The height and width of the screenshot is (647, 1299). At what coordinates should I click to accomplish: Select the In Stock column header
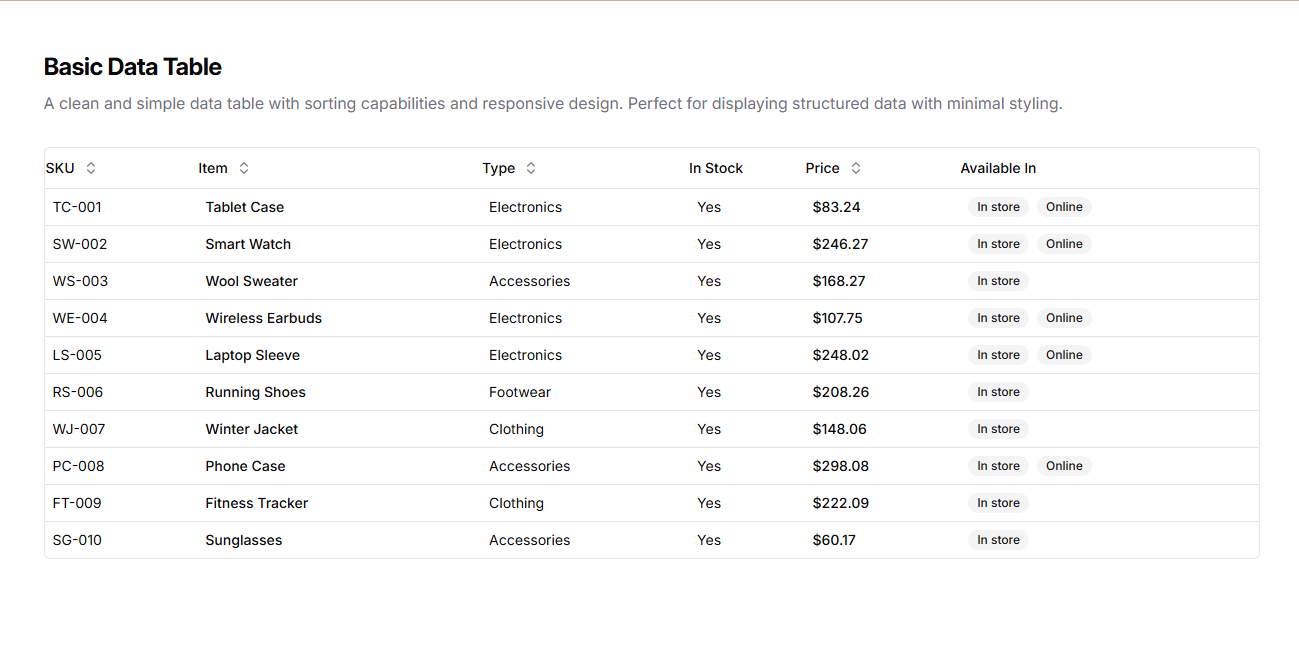click(x=715, y=168)
